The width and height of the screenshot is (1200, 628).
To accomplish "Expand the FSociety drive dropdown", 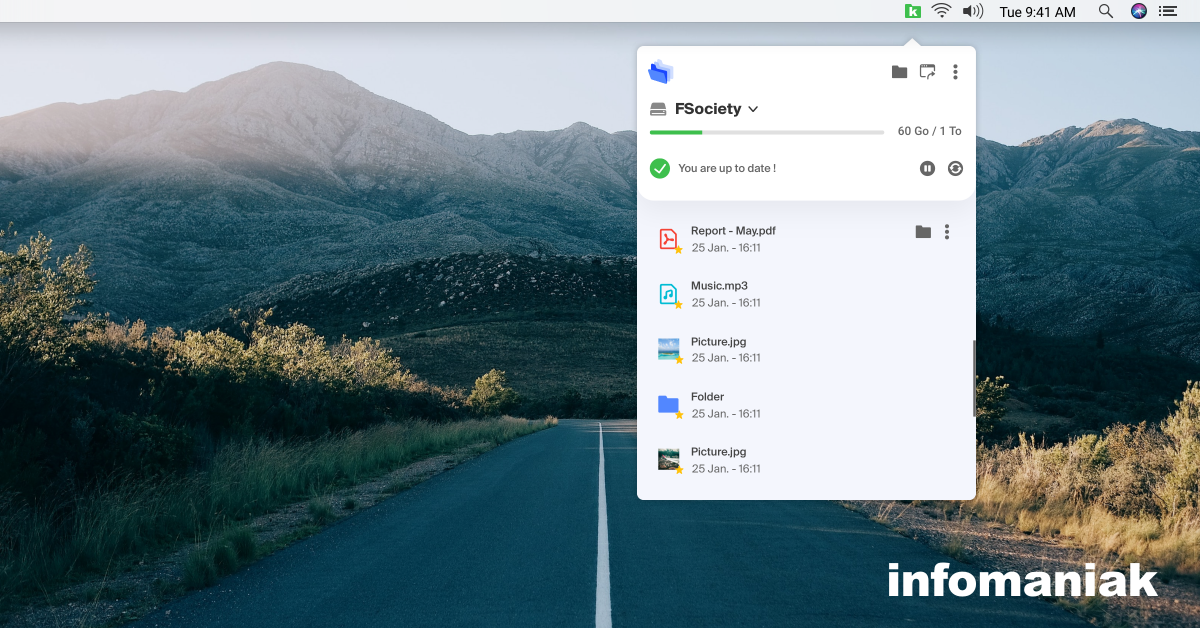I will (x=753, y=109).
